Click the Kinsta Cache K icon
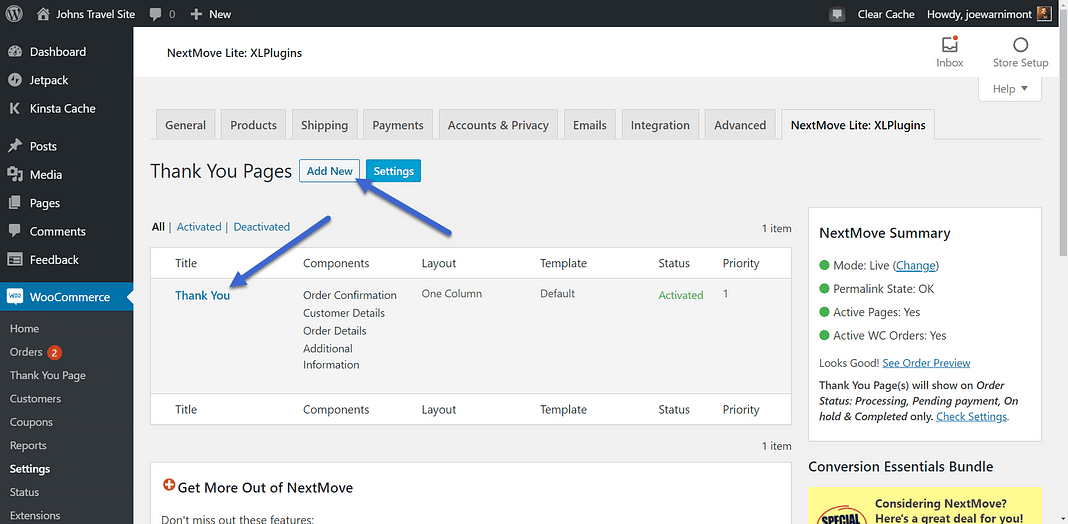Image resolution: width=1068 pixels, height=524 pixels. (14, 108)
